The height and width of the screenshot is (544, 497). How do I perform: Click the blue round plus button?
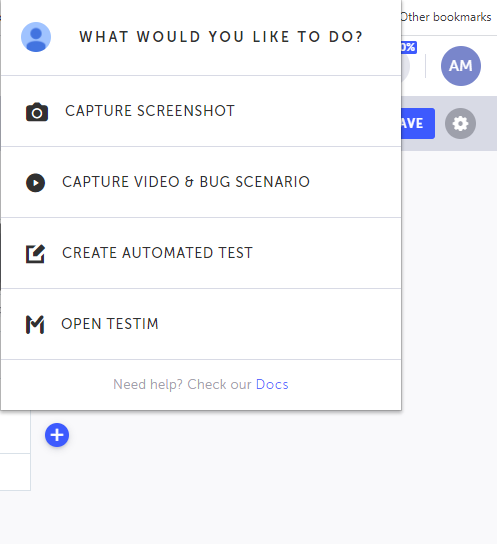pyautogui.click(x=57, y=435)
